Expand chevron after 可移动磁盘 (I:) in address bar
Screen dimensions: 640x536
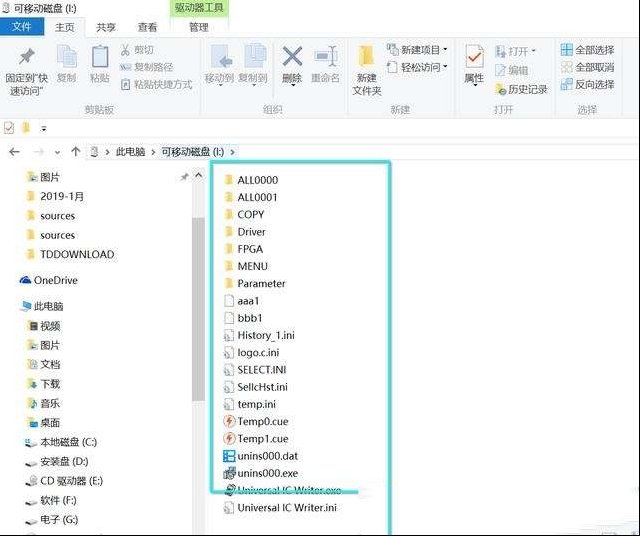click(x=233, y=152)
